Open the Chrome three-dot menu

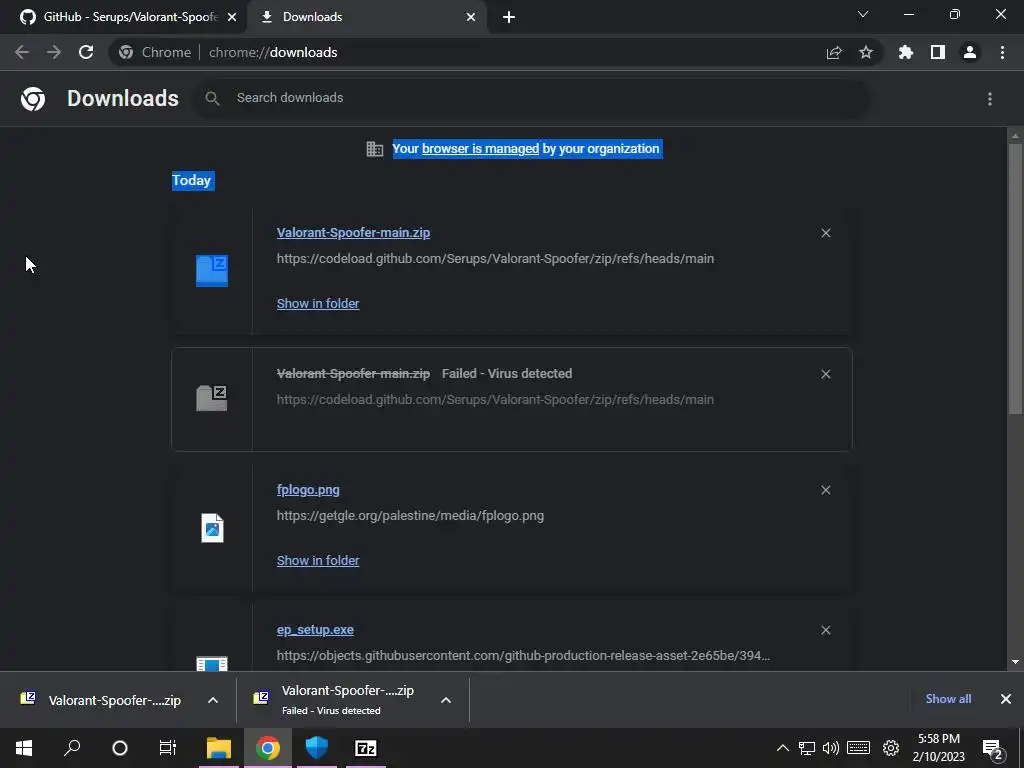pos(1002,52)
